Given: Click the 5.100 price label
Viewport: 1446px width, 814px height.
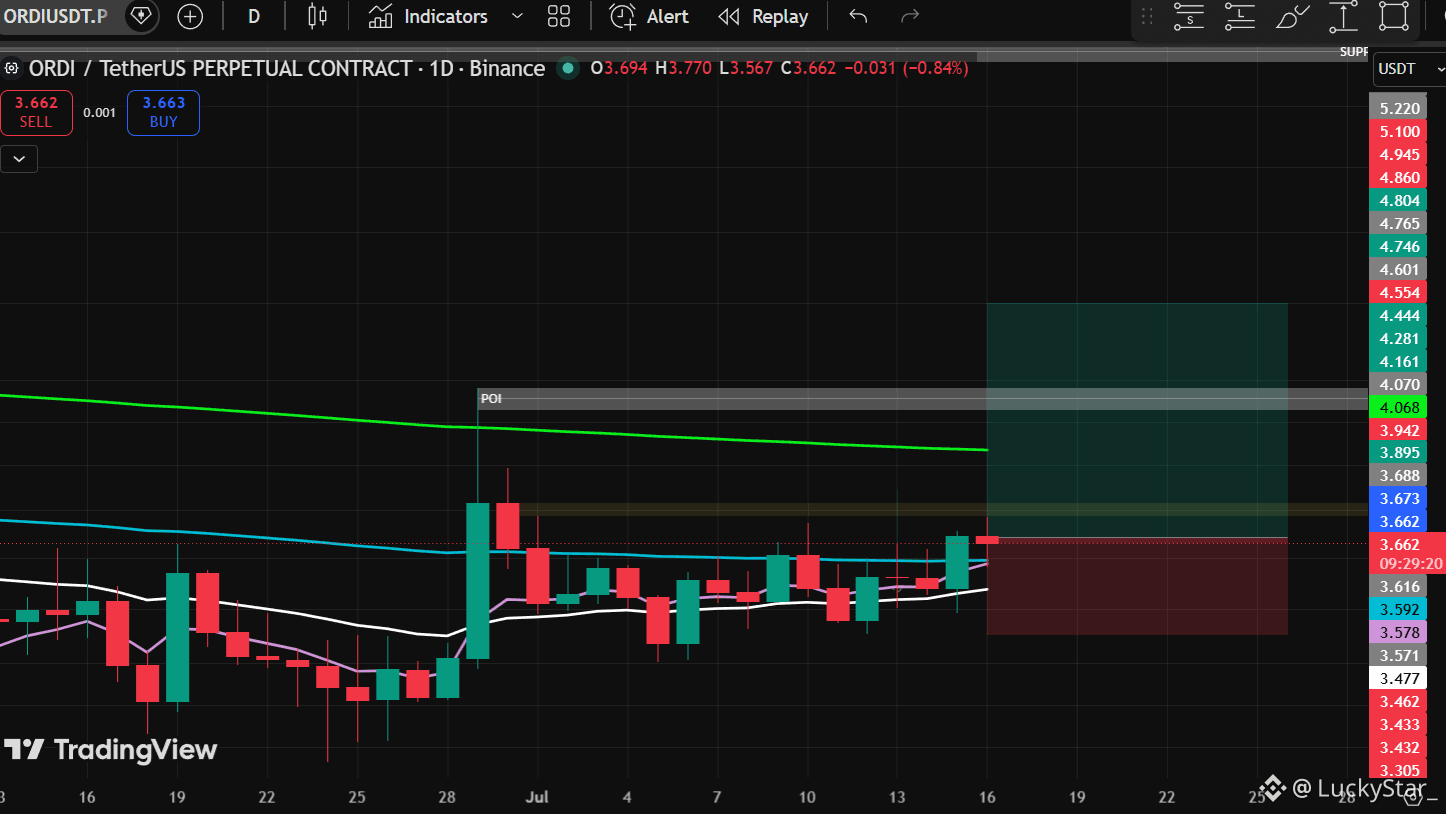Looking at the screenshot, I should pyautogui.click(x=1399, y=131).
